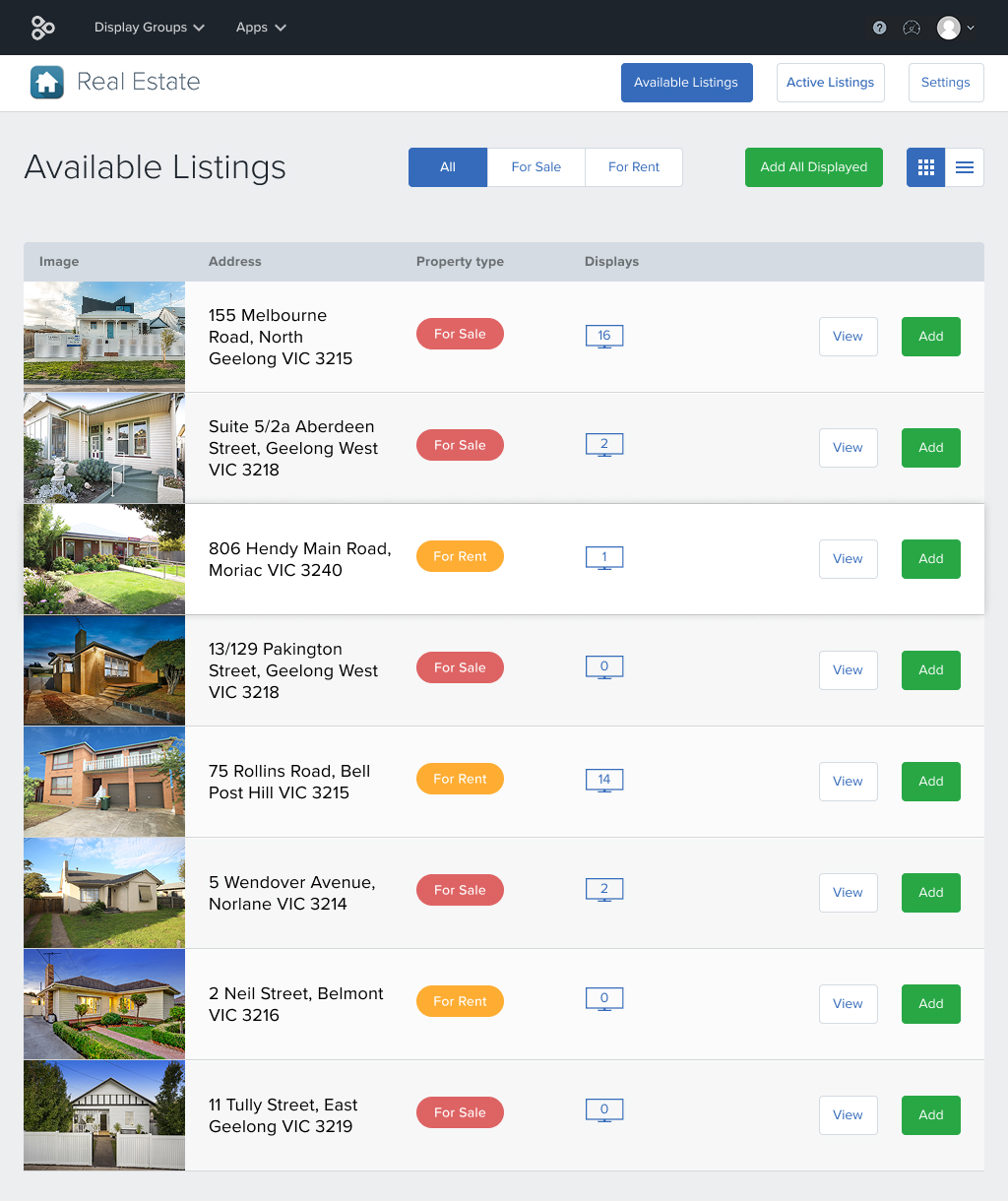Image resolution: width=1008 pixels, height=1201 pixels.
Task: Click the dashboard gauge icon in top bar
Action: click(912, 28)
